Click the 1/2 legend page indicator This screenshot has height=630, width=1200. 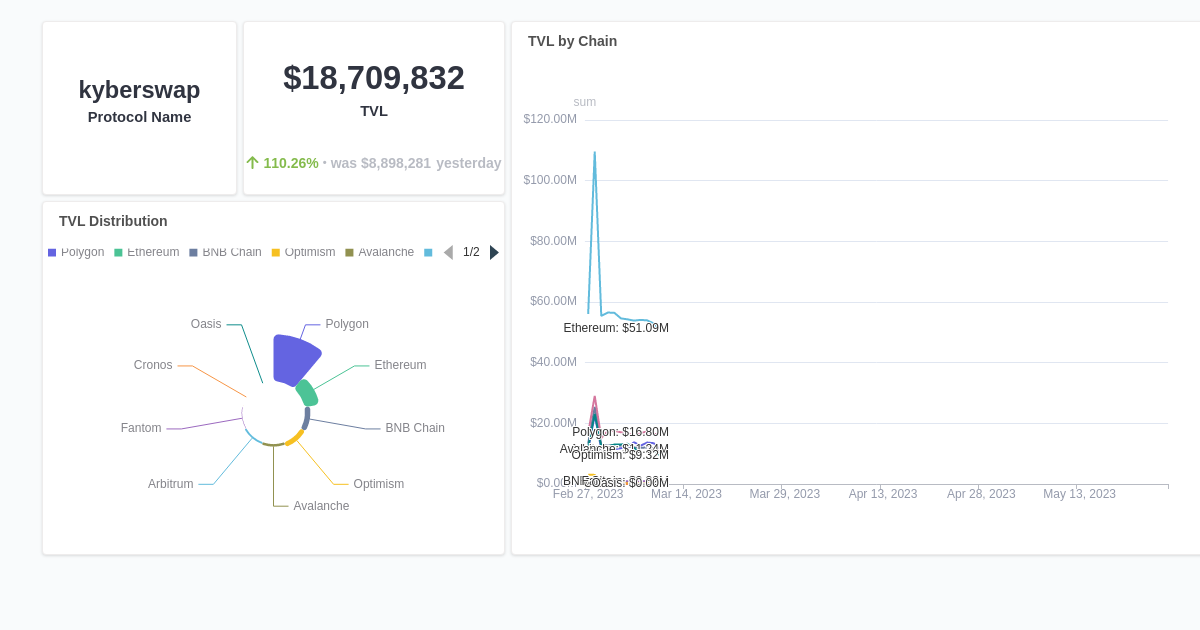[471, 252]
